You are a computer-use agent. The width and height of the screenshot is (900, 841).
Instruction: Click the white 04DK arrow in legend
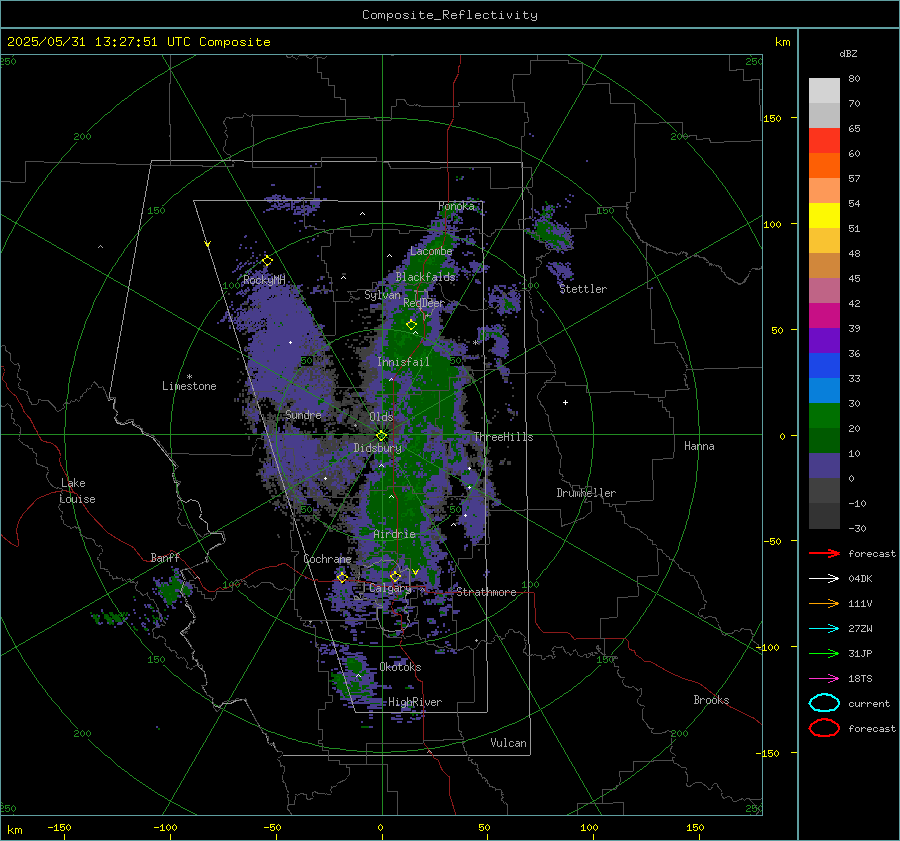824,579
